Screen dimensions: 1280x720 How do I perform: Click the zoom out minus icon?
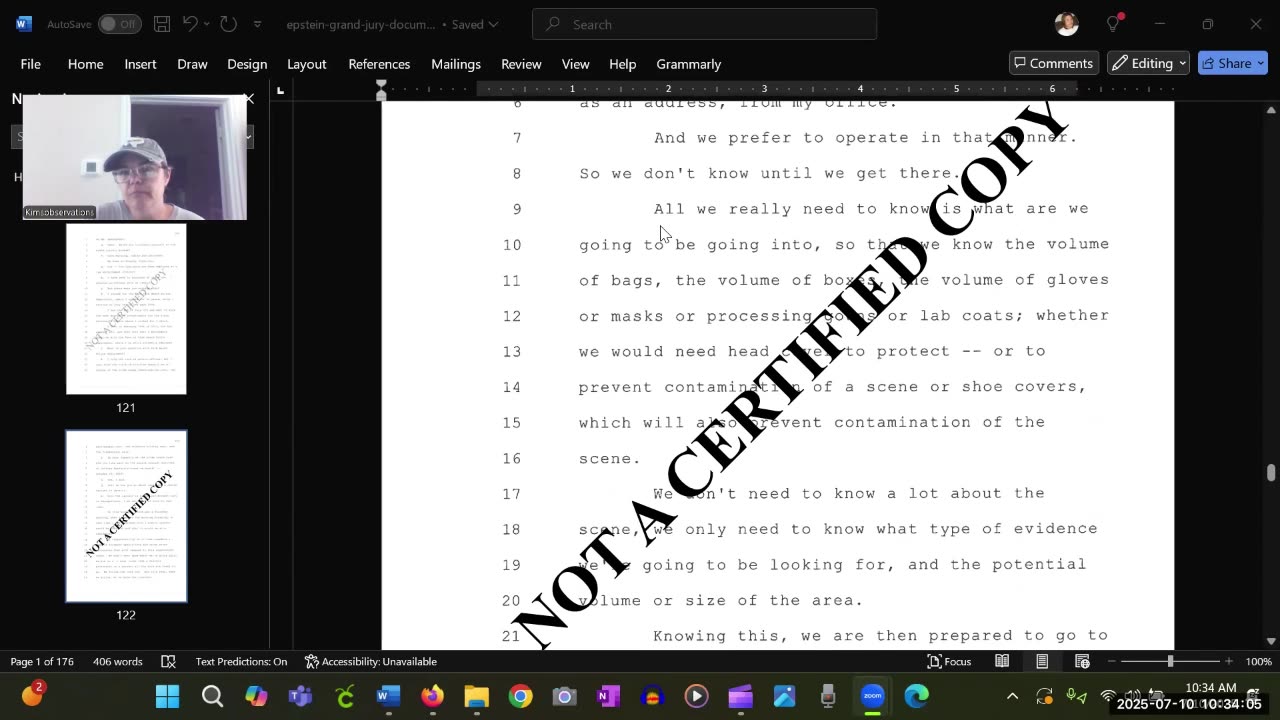1113,661
